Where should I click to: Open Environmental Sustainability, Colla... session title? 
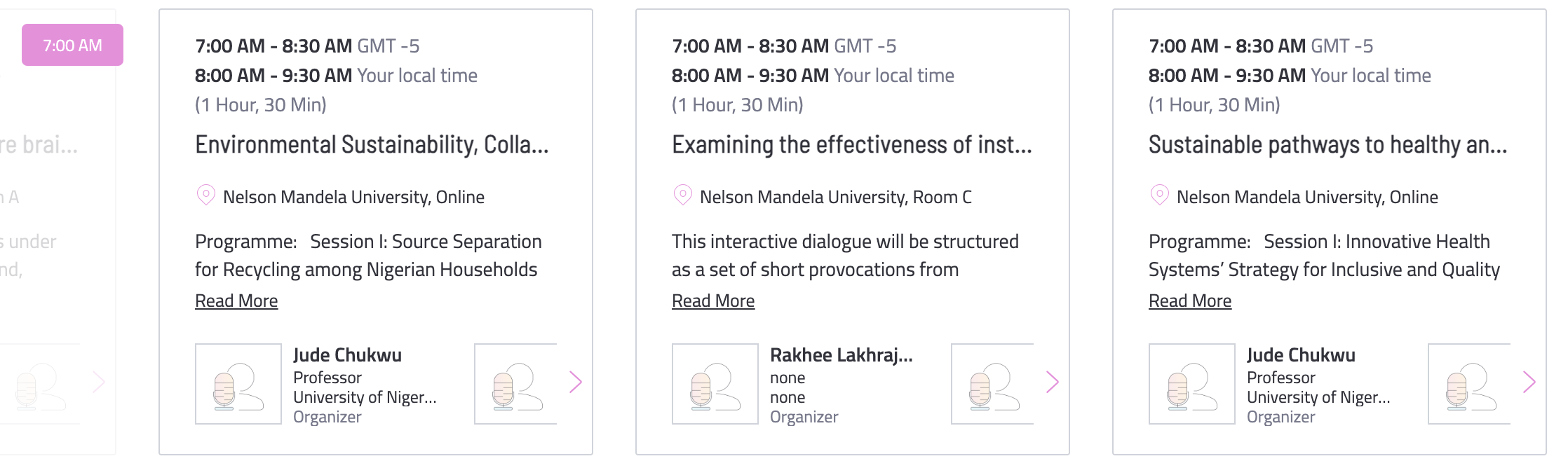[x=372, y=144]
